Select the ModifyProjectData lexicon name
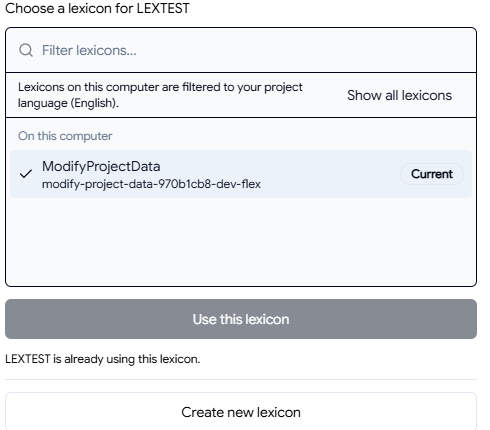Viewport: 490px width, 430px height. point(101,166)
